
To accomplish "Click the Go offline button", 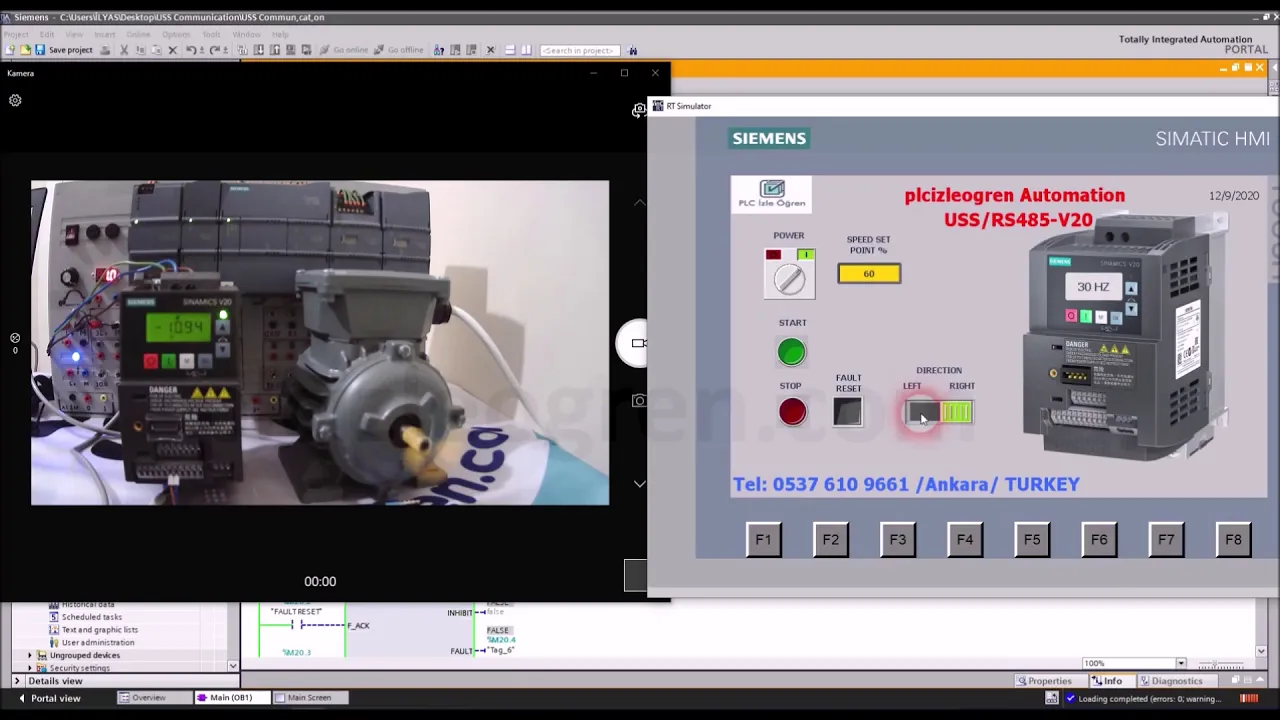I will point(399,50).
